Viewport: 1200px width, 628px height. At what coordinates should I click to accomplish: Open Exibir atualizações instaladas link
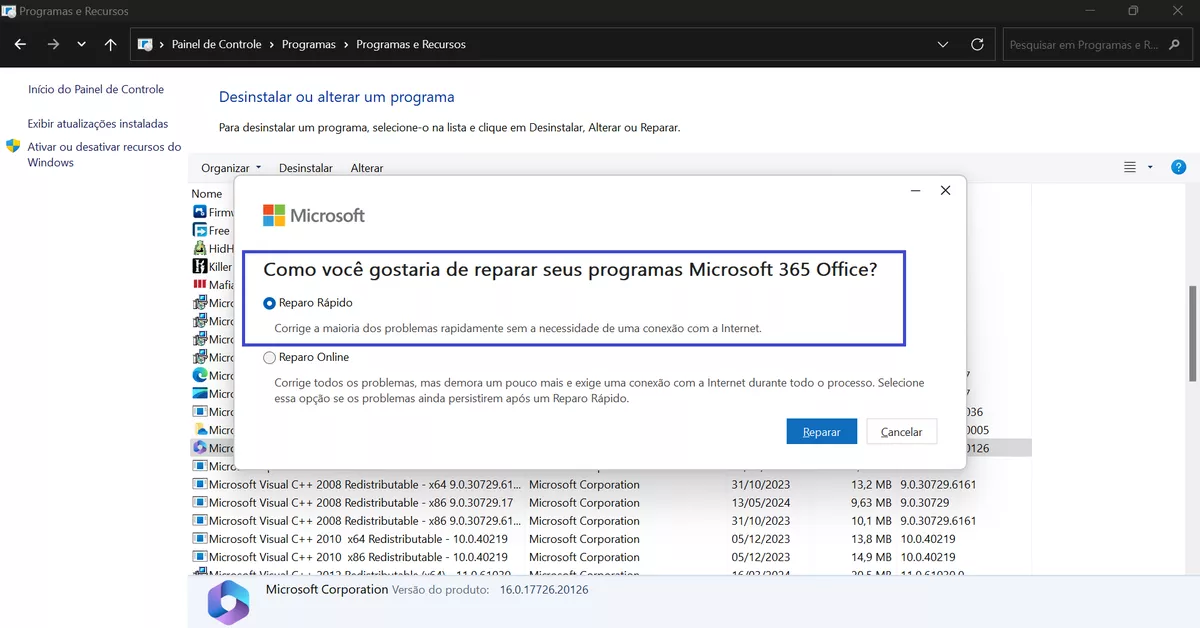tap(98, 124)
